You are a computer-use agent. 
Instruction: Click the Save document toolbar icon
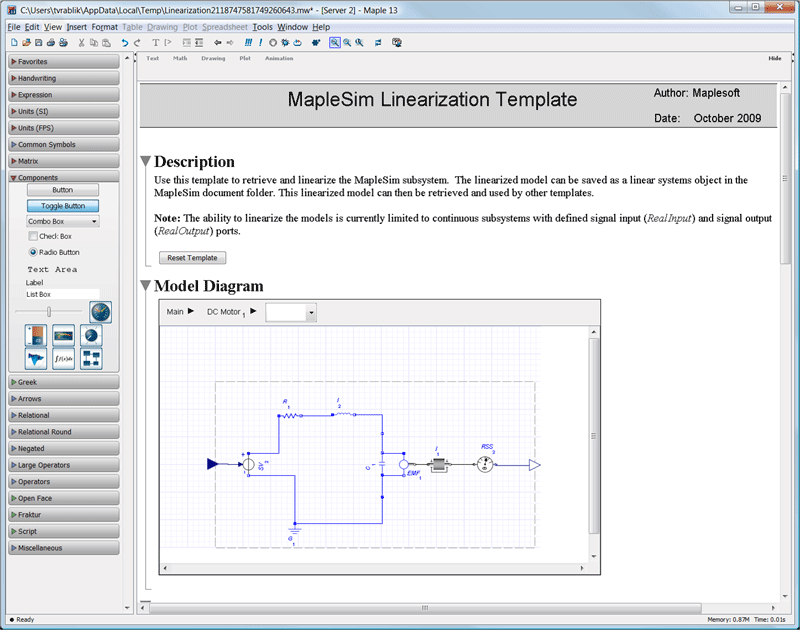click(38, 43)
